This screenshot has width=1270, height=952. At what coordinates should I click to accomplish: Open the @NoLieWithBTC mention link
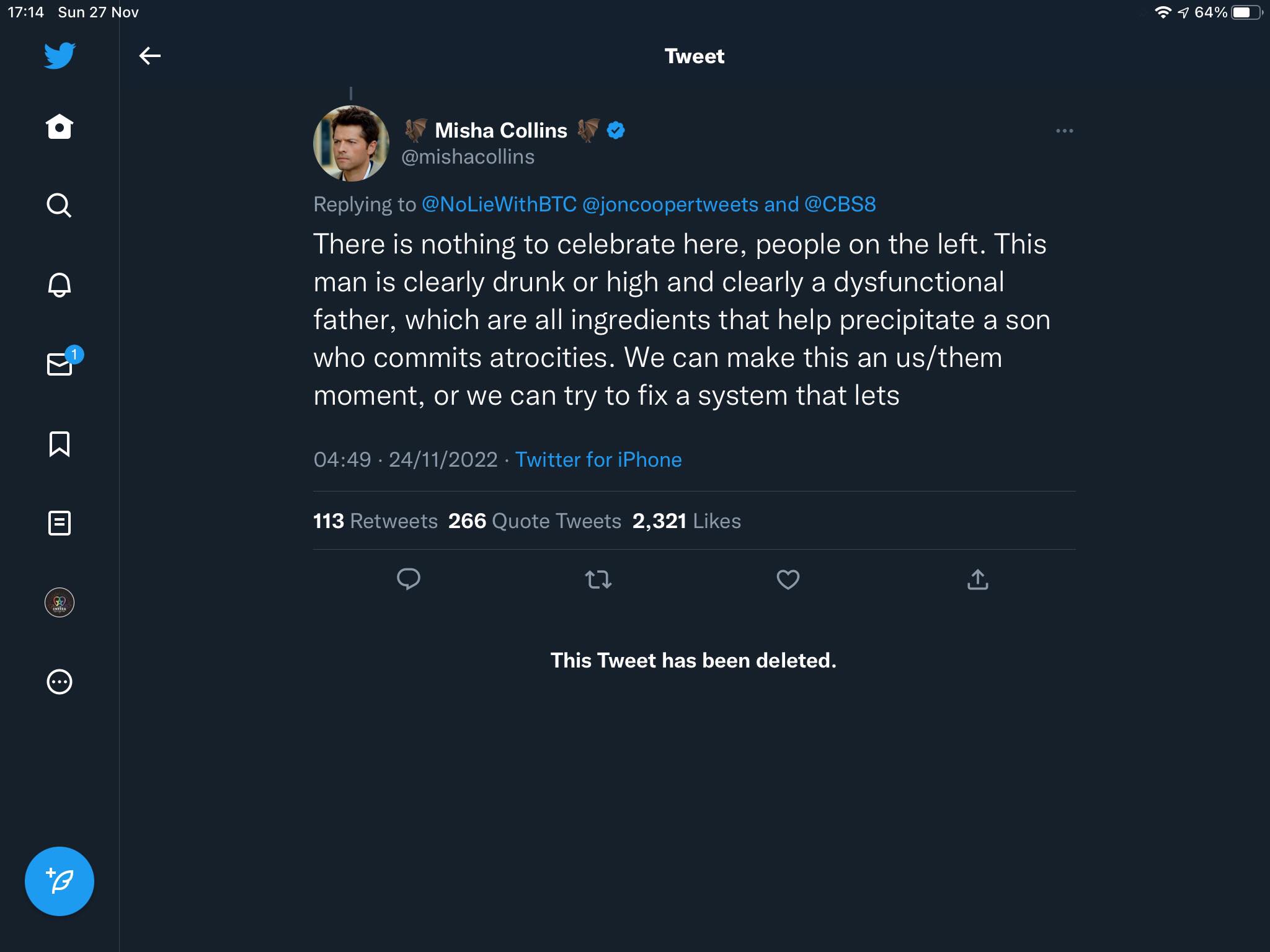click(499, 204)
